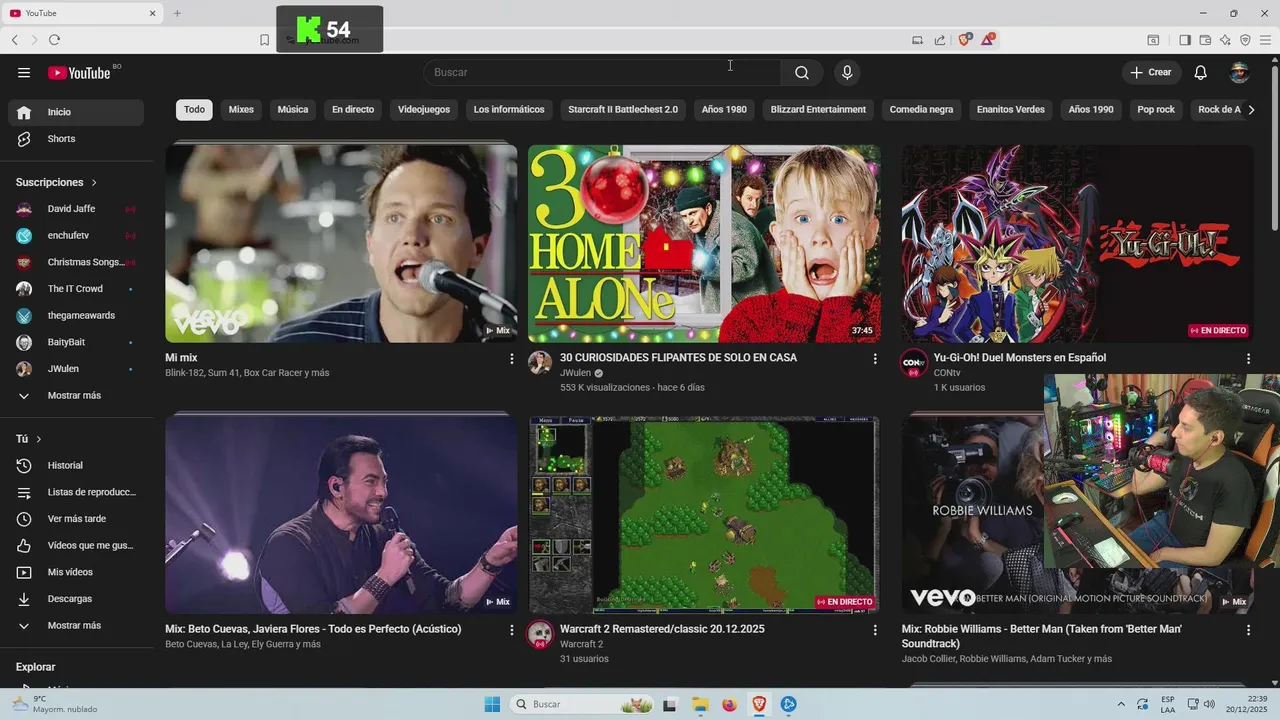Viewport: 1280px width, 720px height.
Task: Open the browser main menu icon
Action: 1266,40
